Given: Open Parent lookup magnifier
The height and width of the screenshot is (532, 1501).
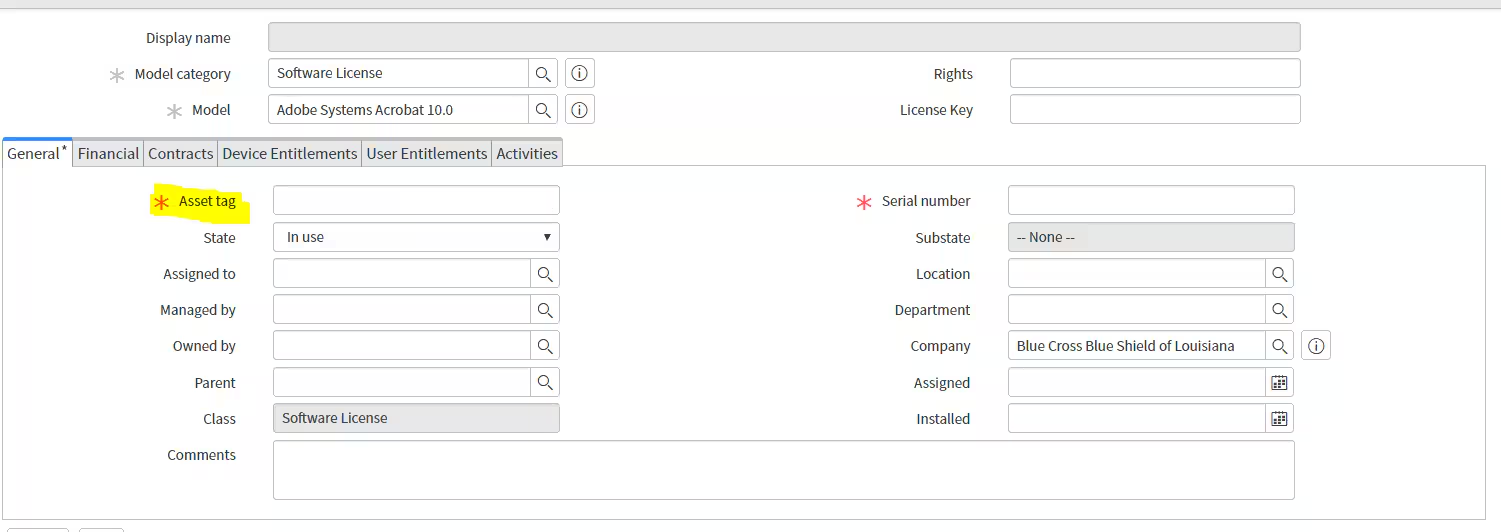Looking at the screenshot, I should point(545,382).
